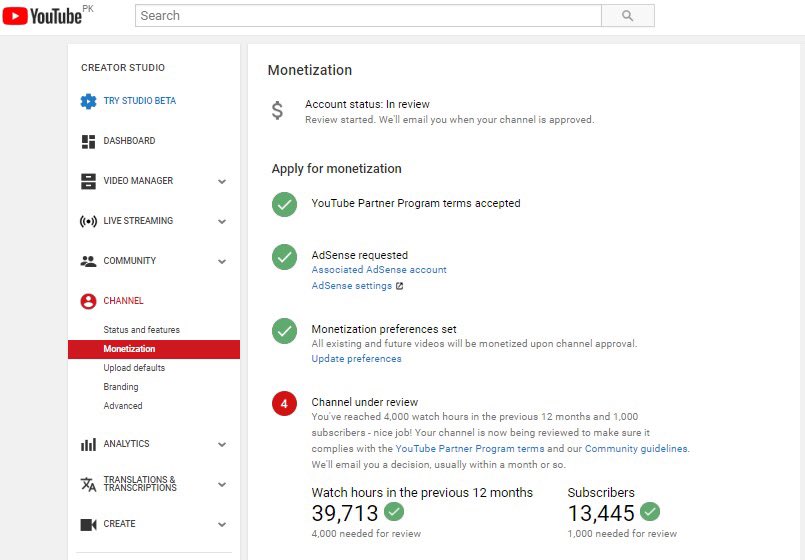Click the subscribers count 13,445
The width and height of the screenshot is (805, 560).
pos(601,513)
